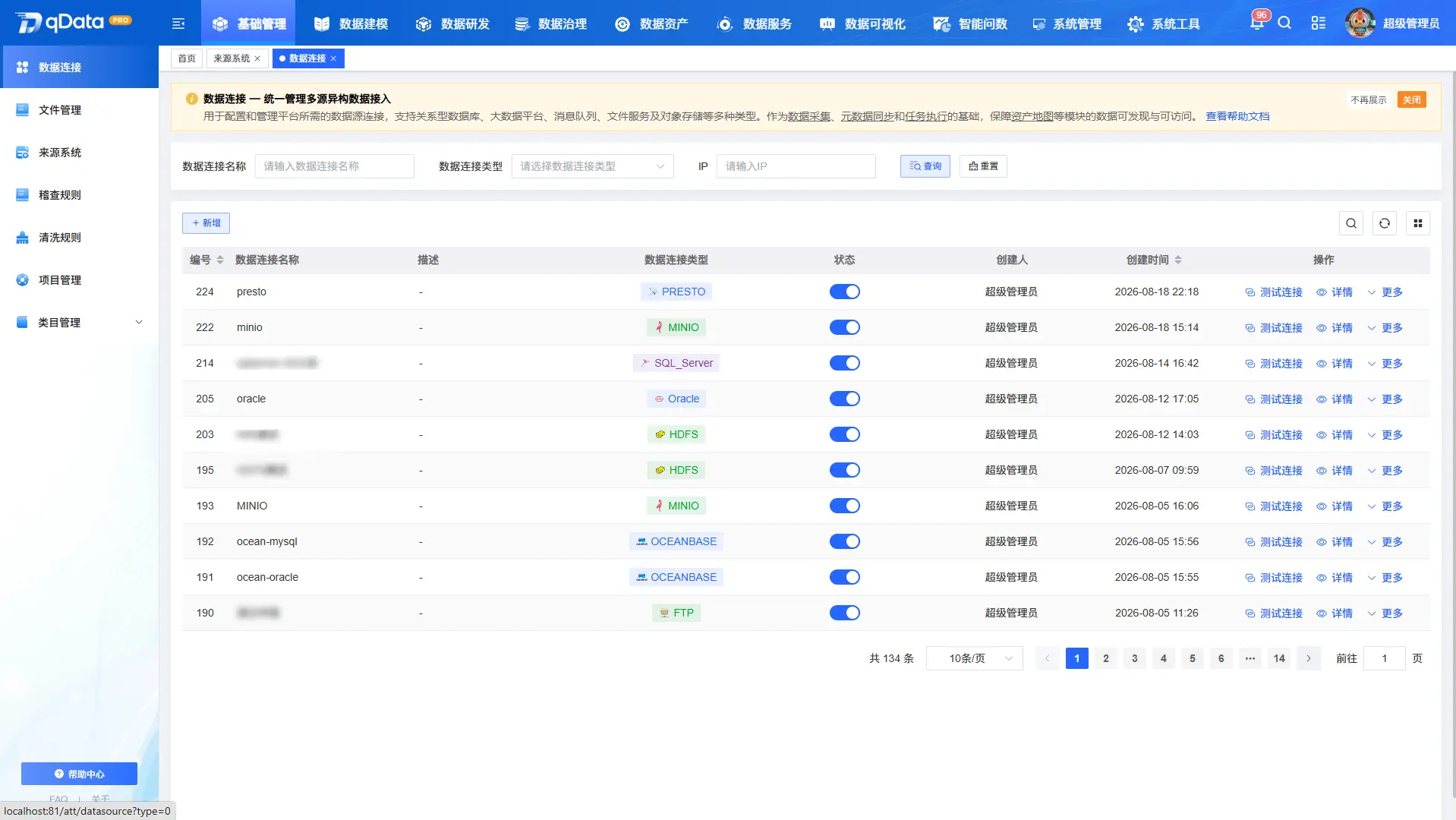Click 详情 for the ocean-oracle row

[x=1335, y=578]
